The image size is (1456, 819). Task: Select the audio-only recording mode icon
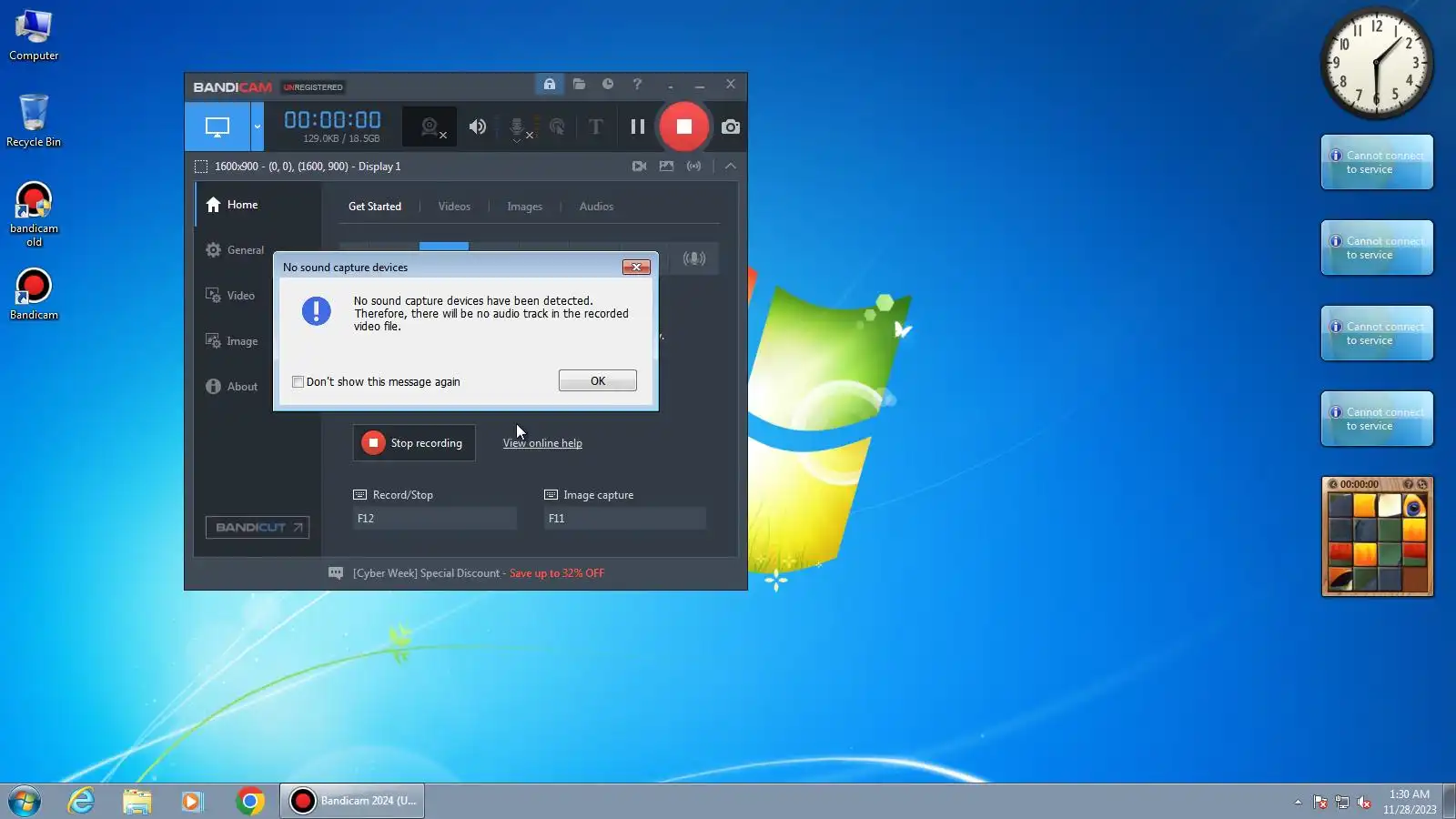[694, 258]
